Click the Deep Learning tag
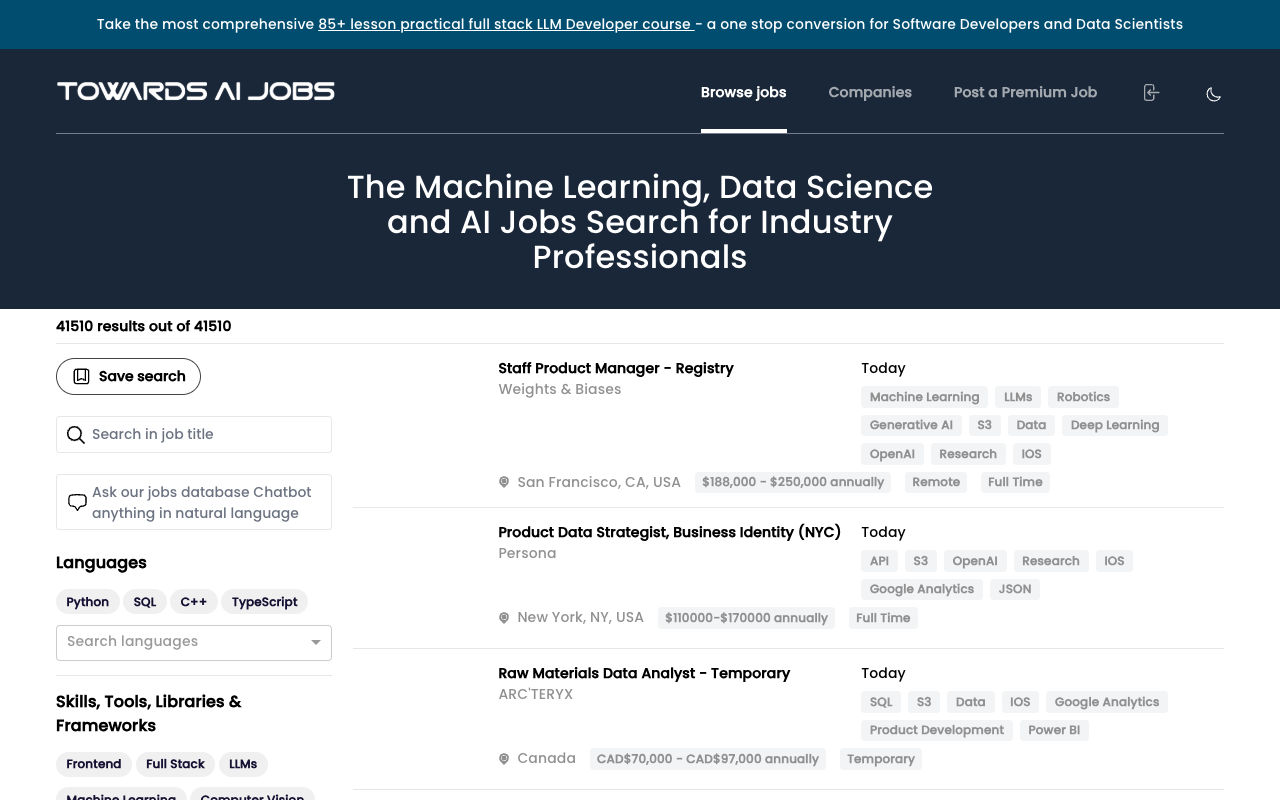 1115,425
